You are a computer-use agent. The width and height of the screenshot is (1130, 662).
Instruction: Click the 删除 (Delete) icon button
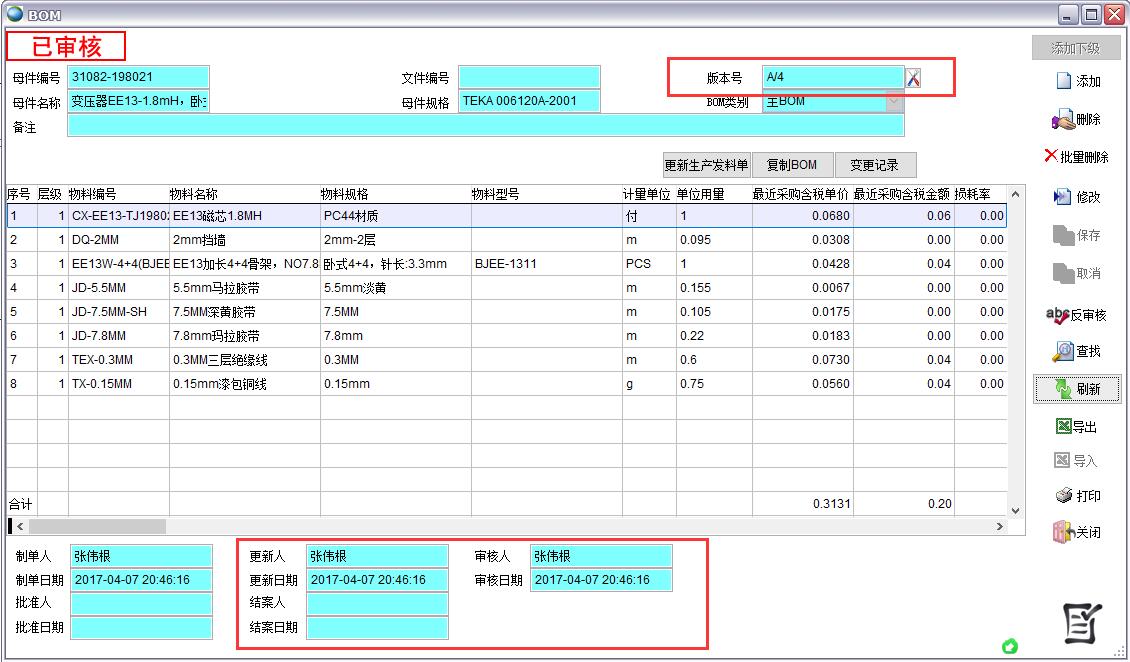pyautogui.click(x=1076, y=120)
